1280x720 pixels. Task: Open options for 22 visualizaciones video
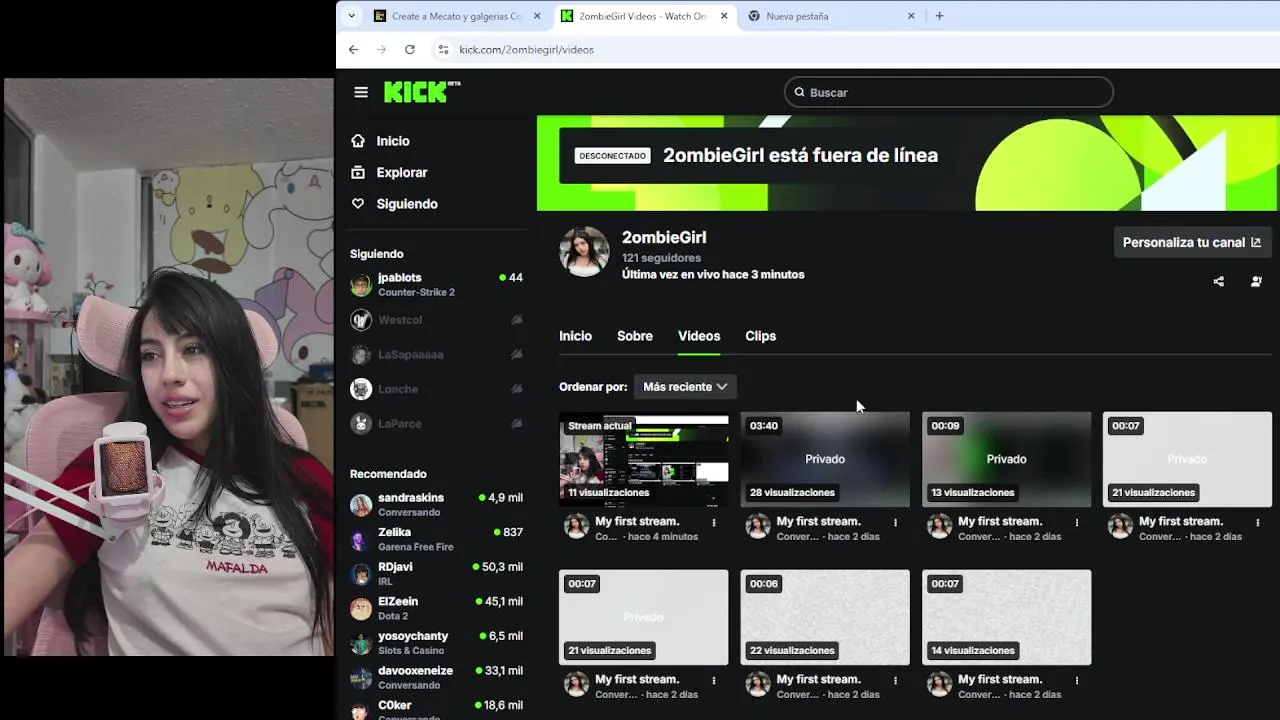point(895,680)
